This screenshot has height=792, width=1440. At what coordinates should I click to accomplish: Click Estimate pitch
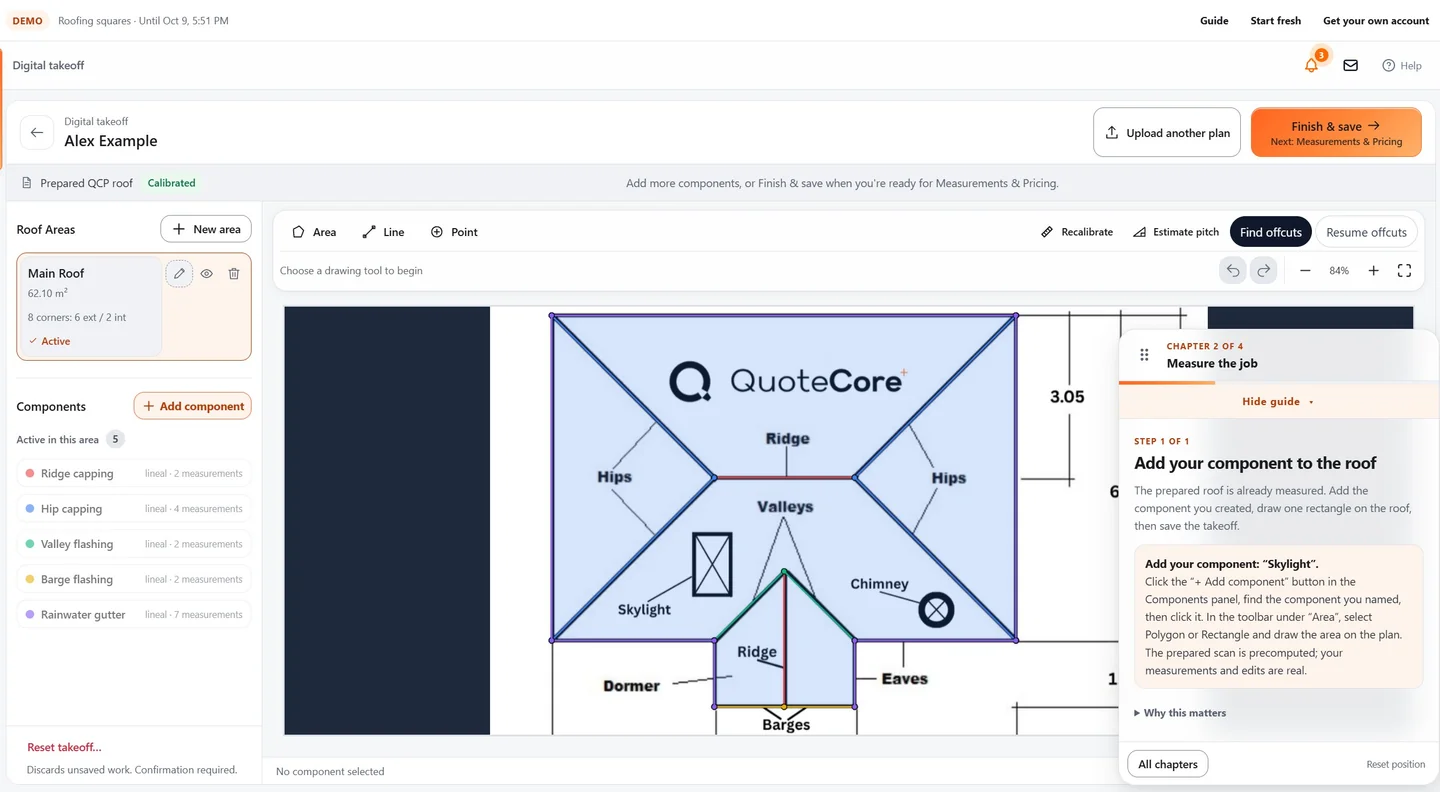(x=1175, y=232)
